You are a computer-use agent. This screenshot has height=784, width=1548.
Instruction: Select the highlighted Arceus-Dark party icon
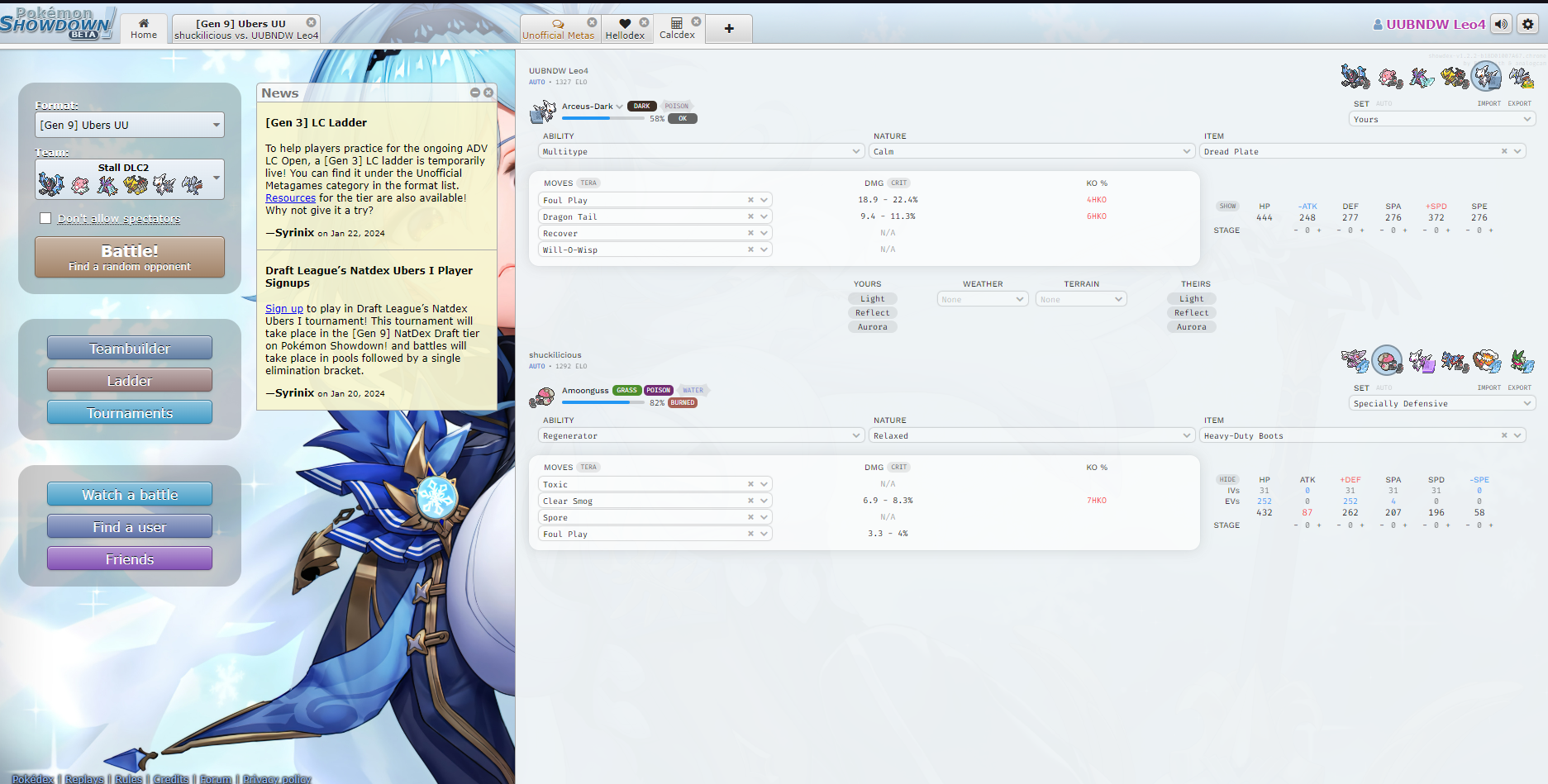(x=1487, y=77)
